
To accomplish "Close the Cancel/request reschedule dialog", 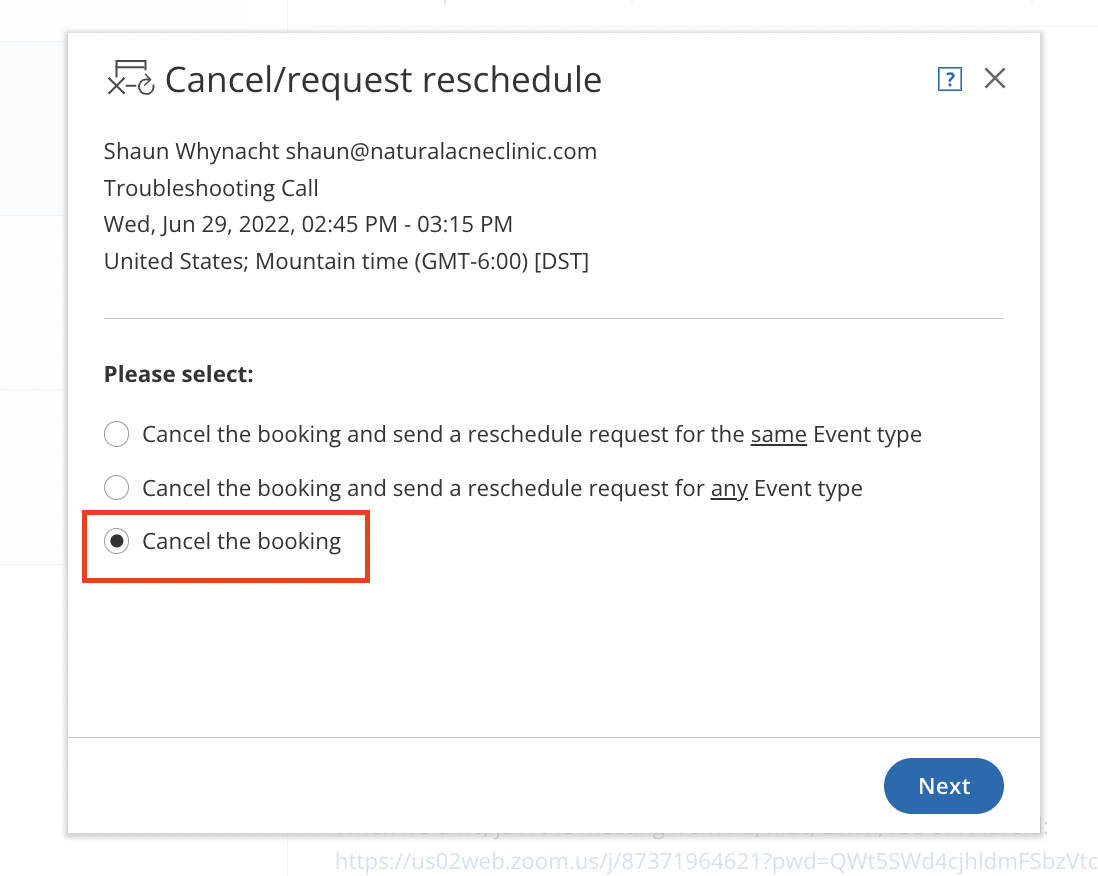I will 994,78.
